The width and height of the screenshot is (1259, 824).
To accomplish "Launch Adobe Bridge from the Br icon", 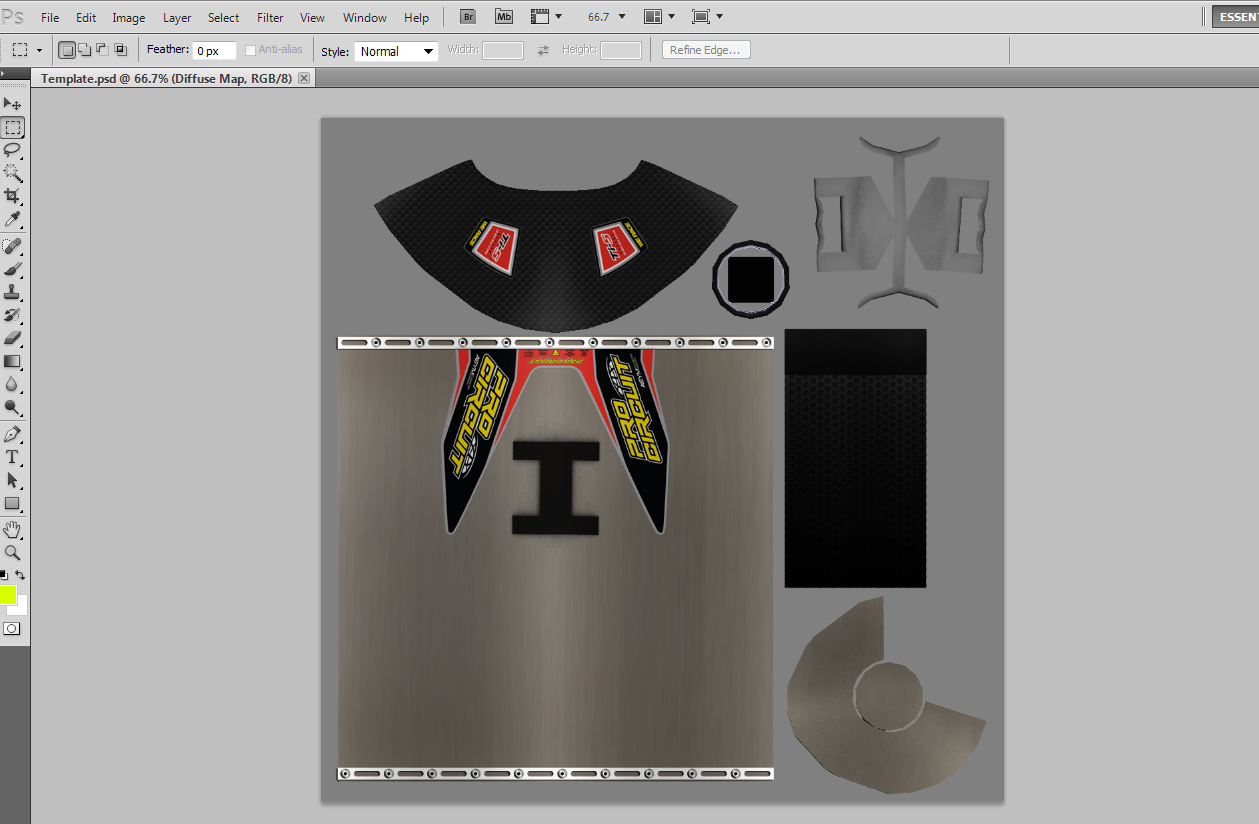I will (x=468, y=17).
